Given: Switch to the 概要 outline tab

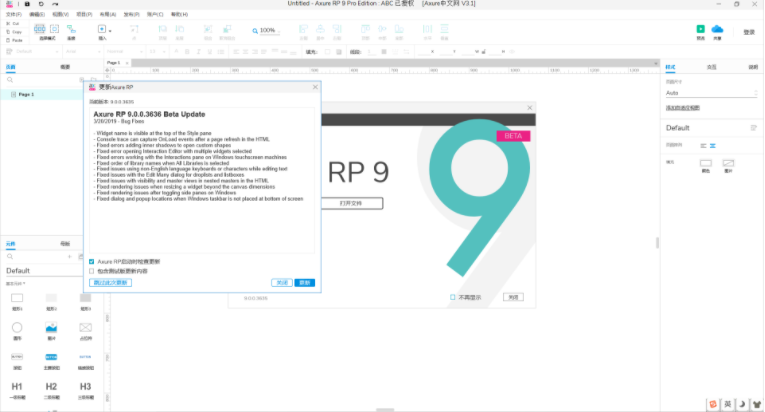Looking at the screenshot, I should (x=65, y=67).
